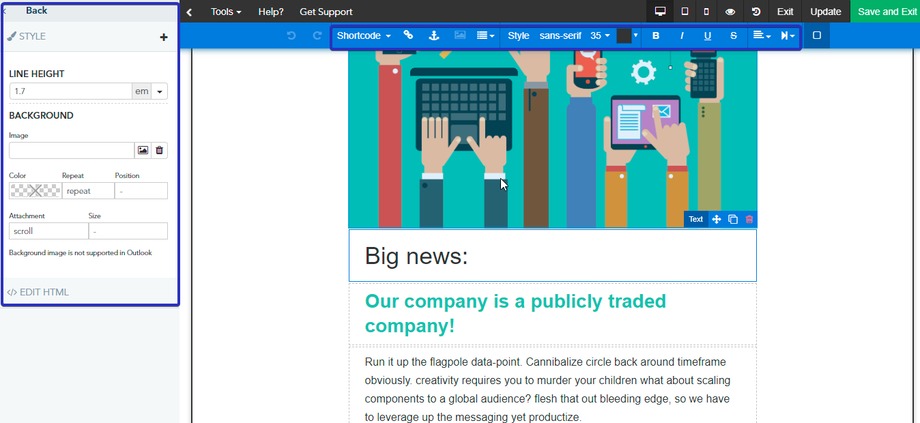Click the move handle on Text block

click(717, 219)
